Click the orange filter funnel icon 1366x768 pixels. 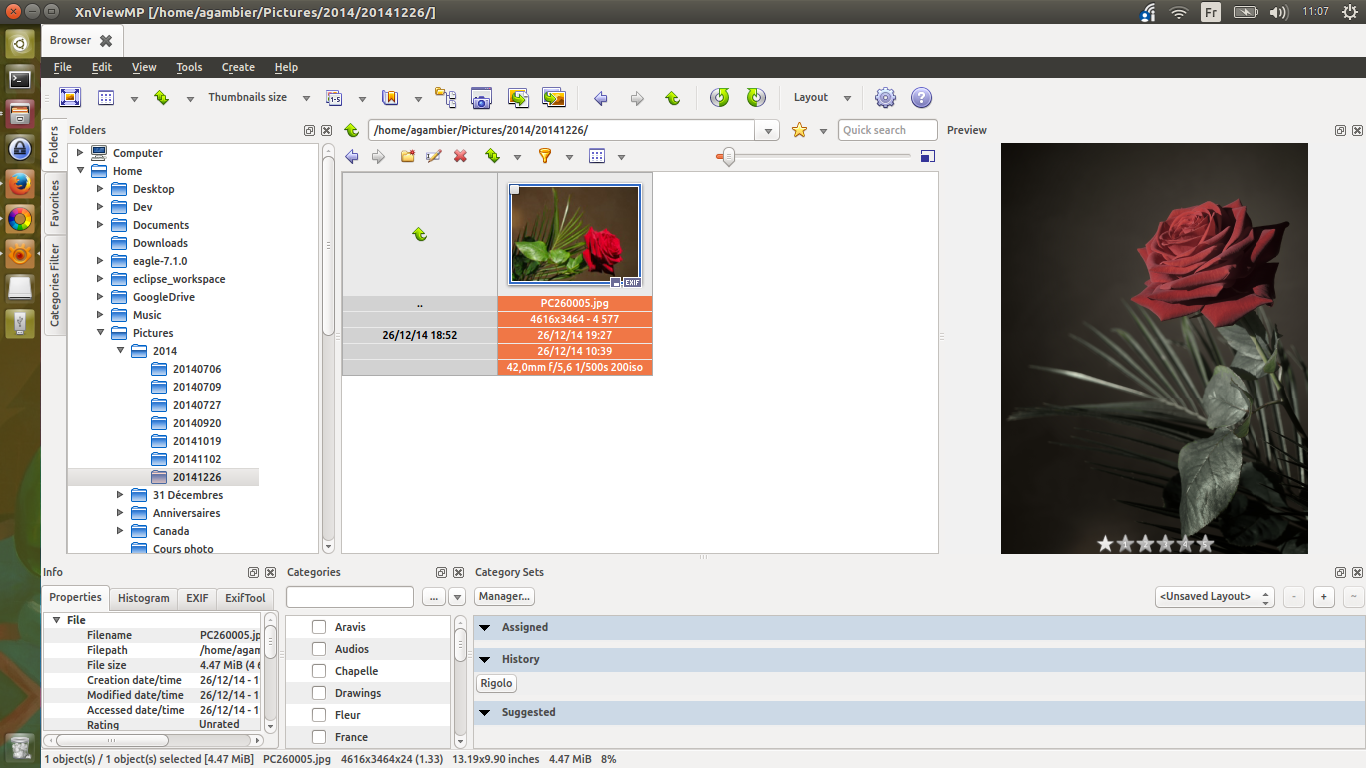(544, 157)
